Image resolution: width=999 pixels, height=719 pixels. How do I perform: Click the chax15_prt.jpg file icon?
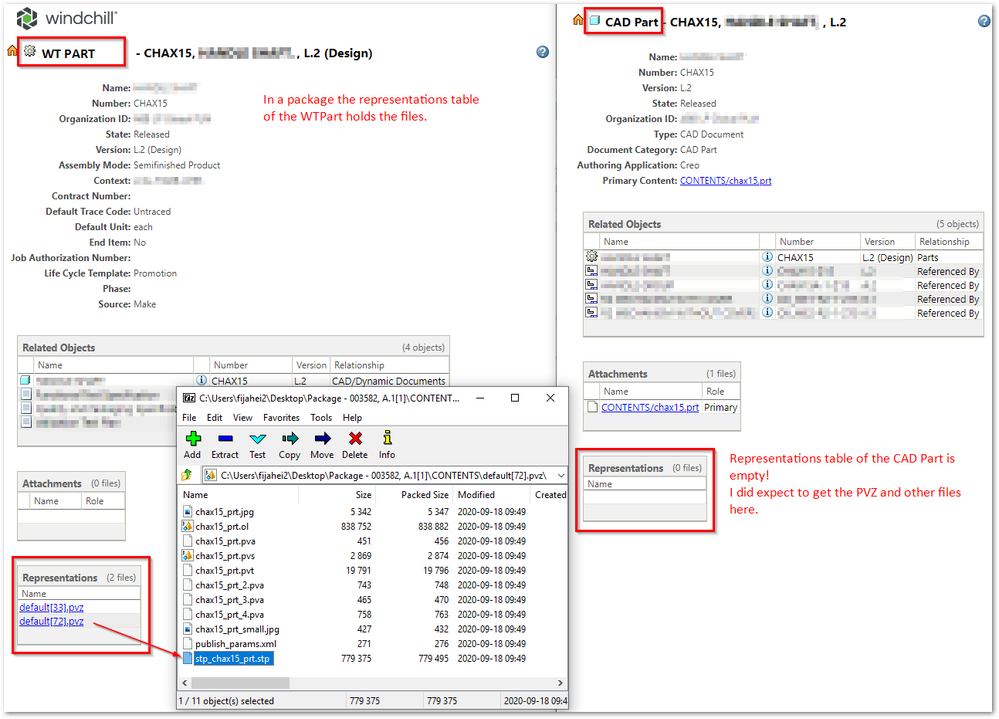tap(187, 511)
